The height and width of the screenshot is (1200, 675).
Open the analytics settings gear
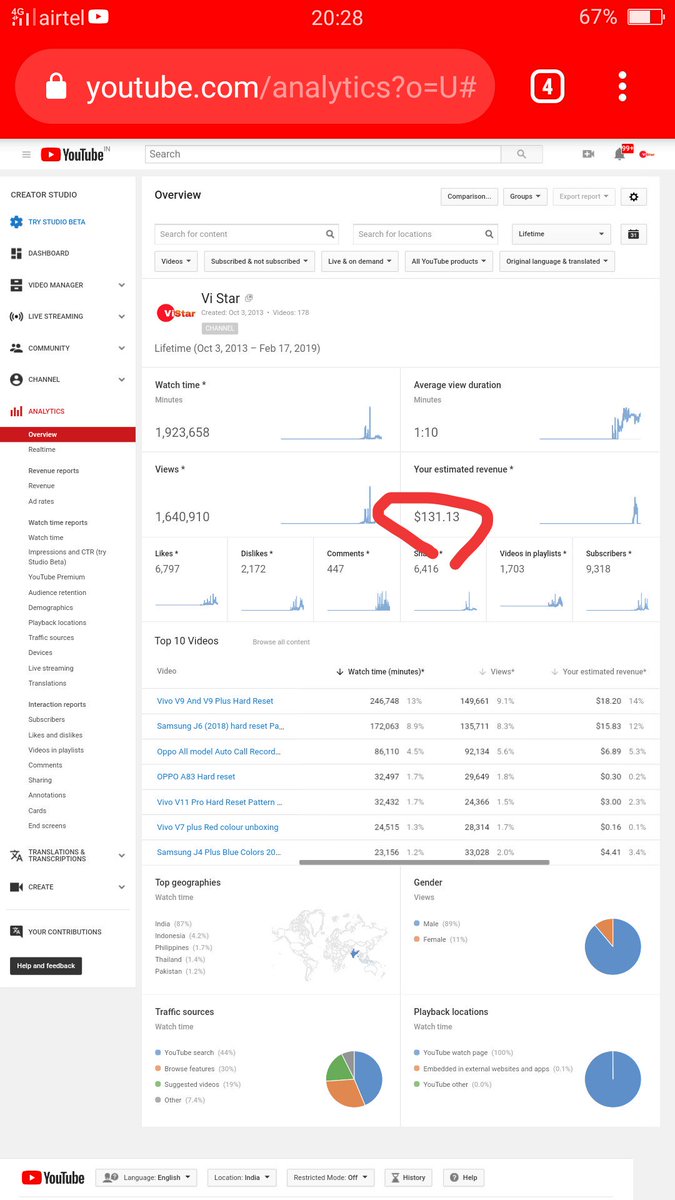click(x=633, y=197)
